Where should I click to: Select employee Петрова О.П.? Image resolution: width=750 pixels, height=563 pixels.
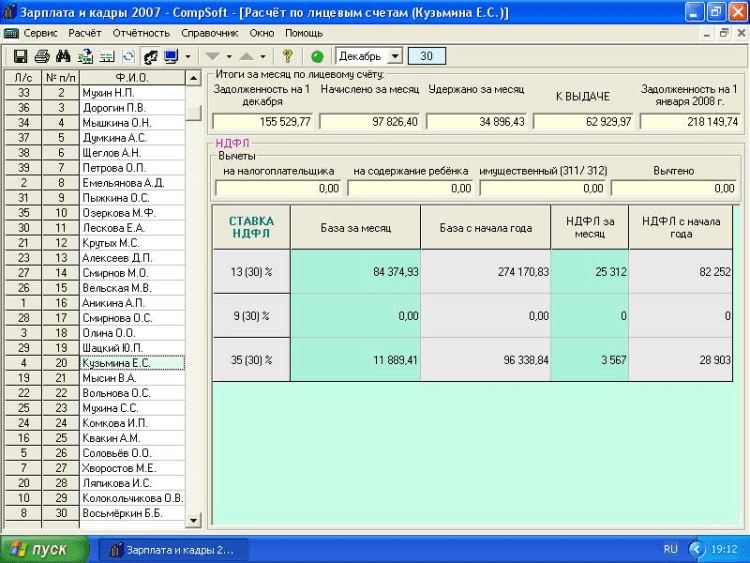tap(132, 168)
